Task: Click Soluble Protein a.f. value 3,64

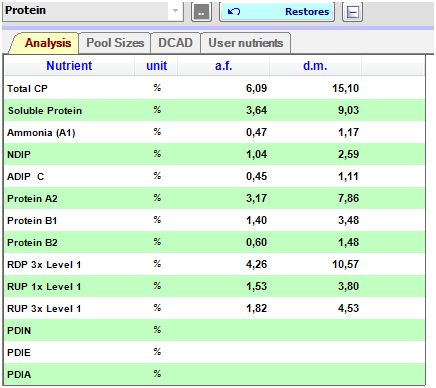Action: (x=256, y=110)
